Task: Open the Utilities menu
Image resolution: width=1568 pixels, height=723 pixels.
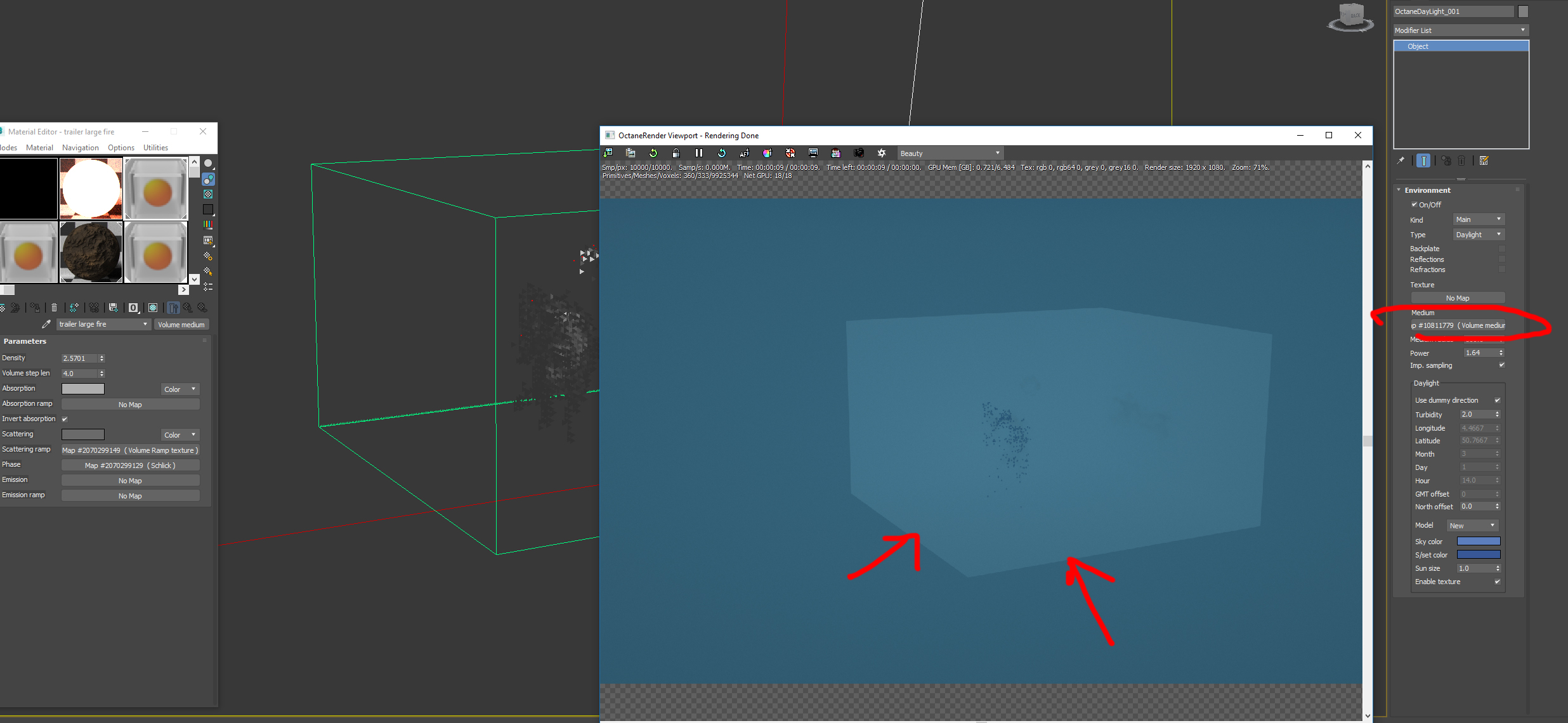Action: coord(155,148)
